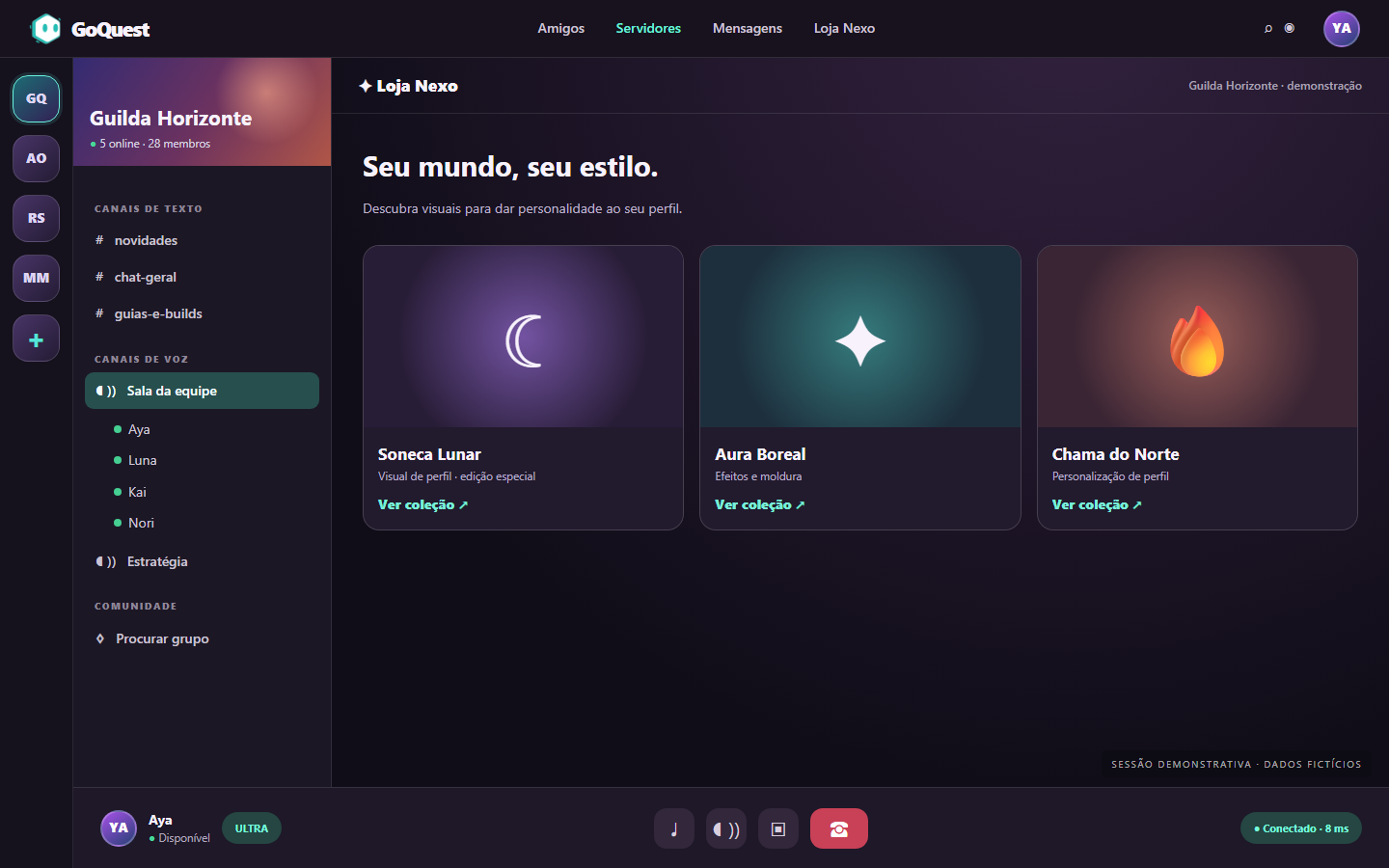1389x868 pixels.
Task: Open Procurar grupo in community
Action: coord(202,638)
